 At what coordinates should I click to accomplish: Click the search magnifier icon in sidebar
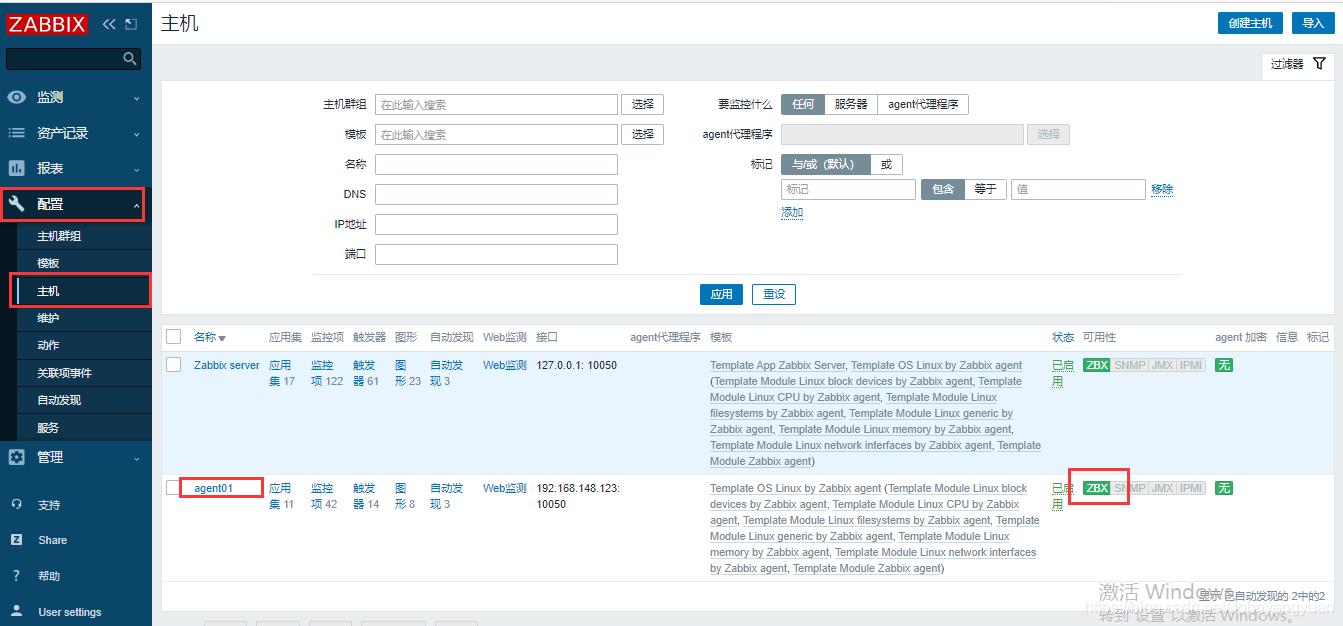129,59
